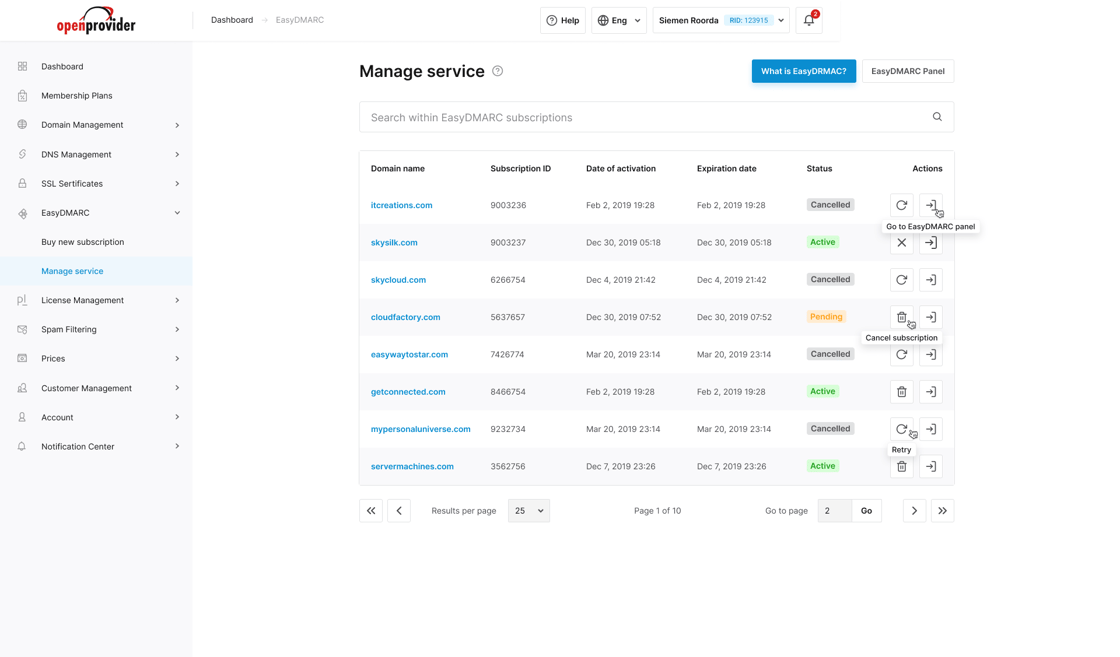Click help icon next to Manage service
This screenshot has height=657, width=1120.
tap(498, 71)
